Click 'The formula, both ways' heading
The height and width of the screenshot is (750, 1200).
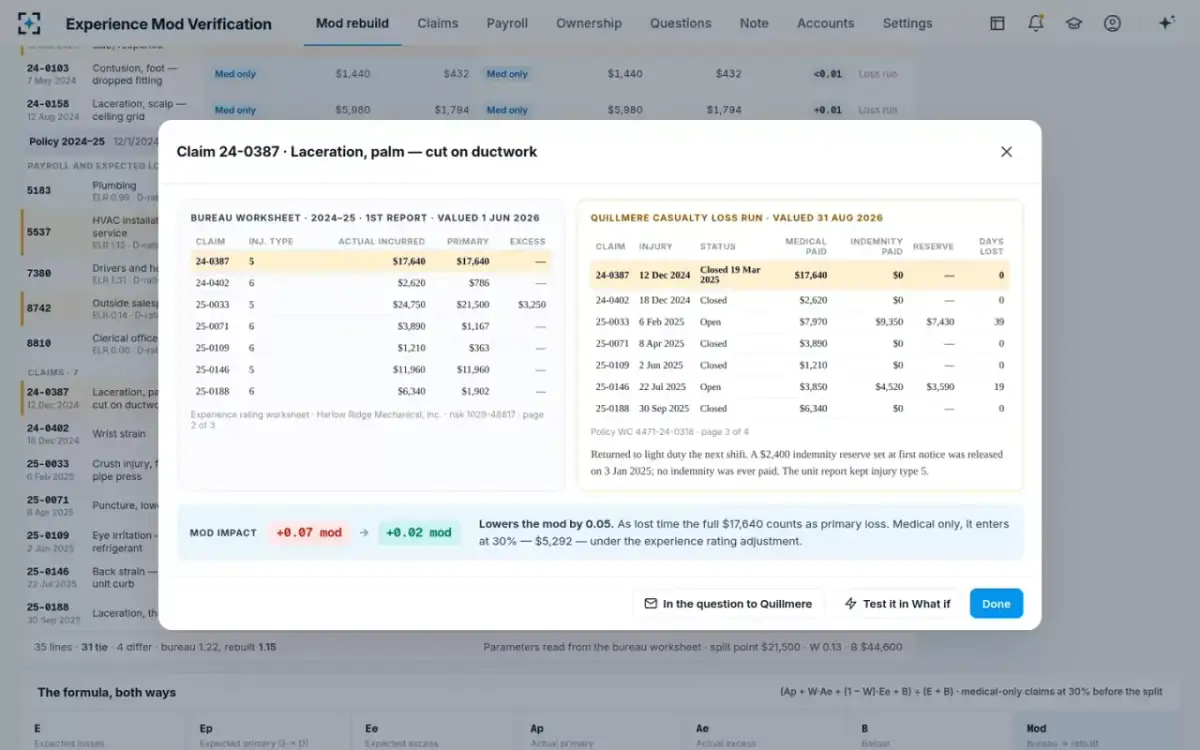[107, 692]
